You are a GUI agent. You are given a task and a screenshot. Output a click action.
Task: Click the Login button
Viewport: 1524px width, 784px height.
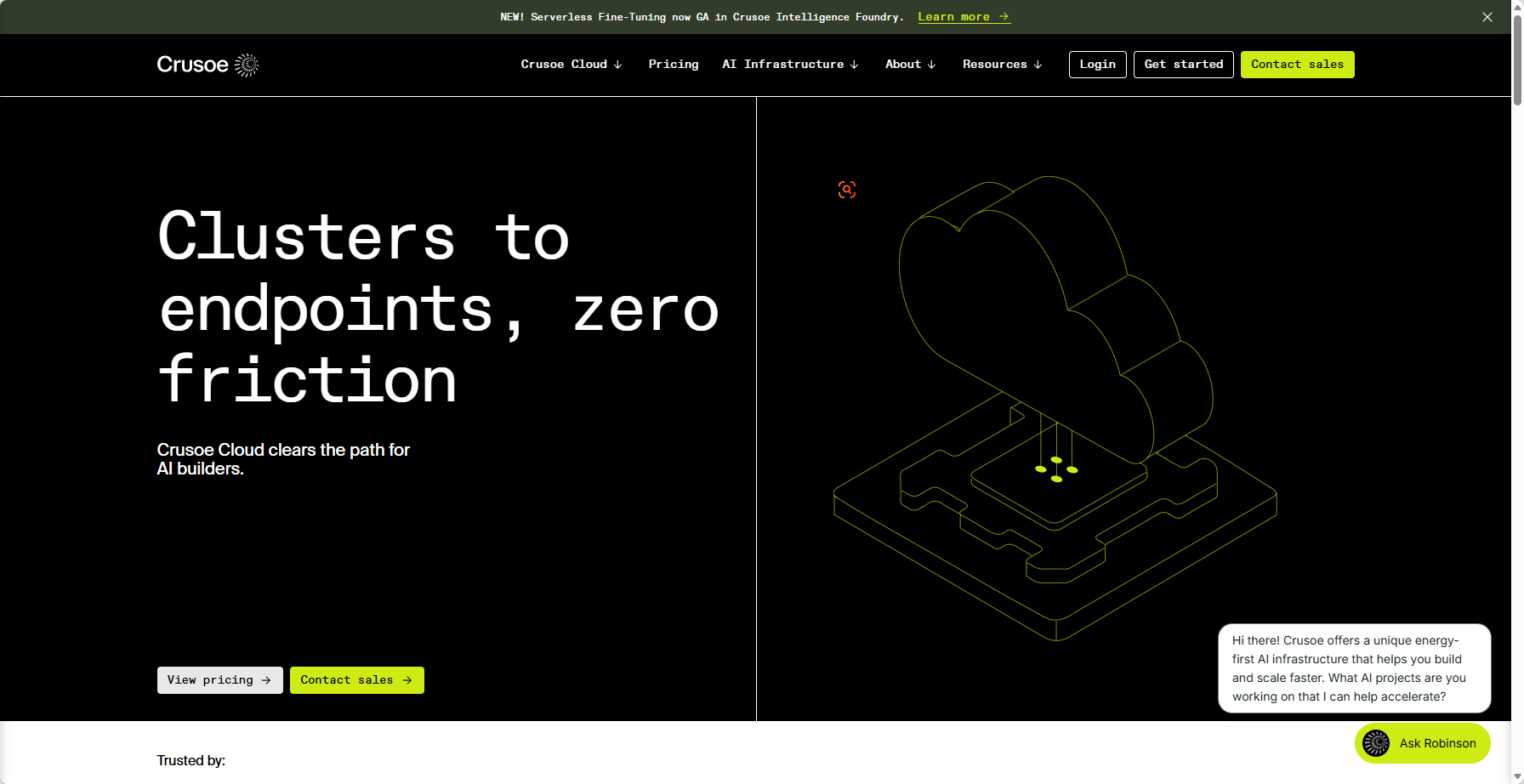click(x=1098, y=65)
